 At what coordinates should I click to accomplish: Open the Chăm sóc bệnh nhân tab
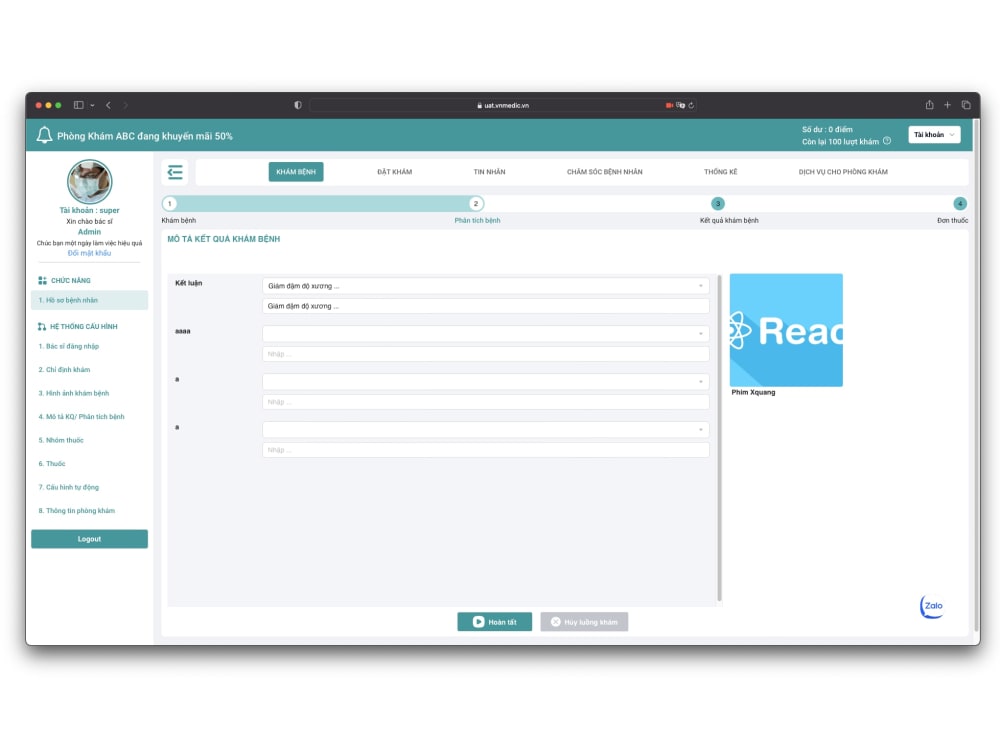[605, 172]
